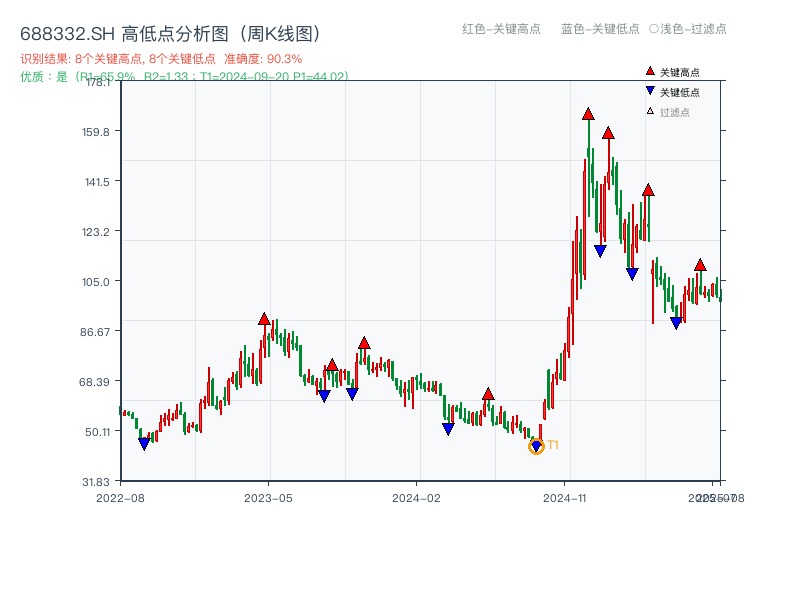Select the red triangle above the 2023-05 peak
Image resolution: width=800 pixels, height=600 pixels.
[264, 318]
